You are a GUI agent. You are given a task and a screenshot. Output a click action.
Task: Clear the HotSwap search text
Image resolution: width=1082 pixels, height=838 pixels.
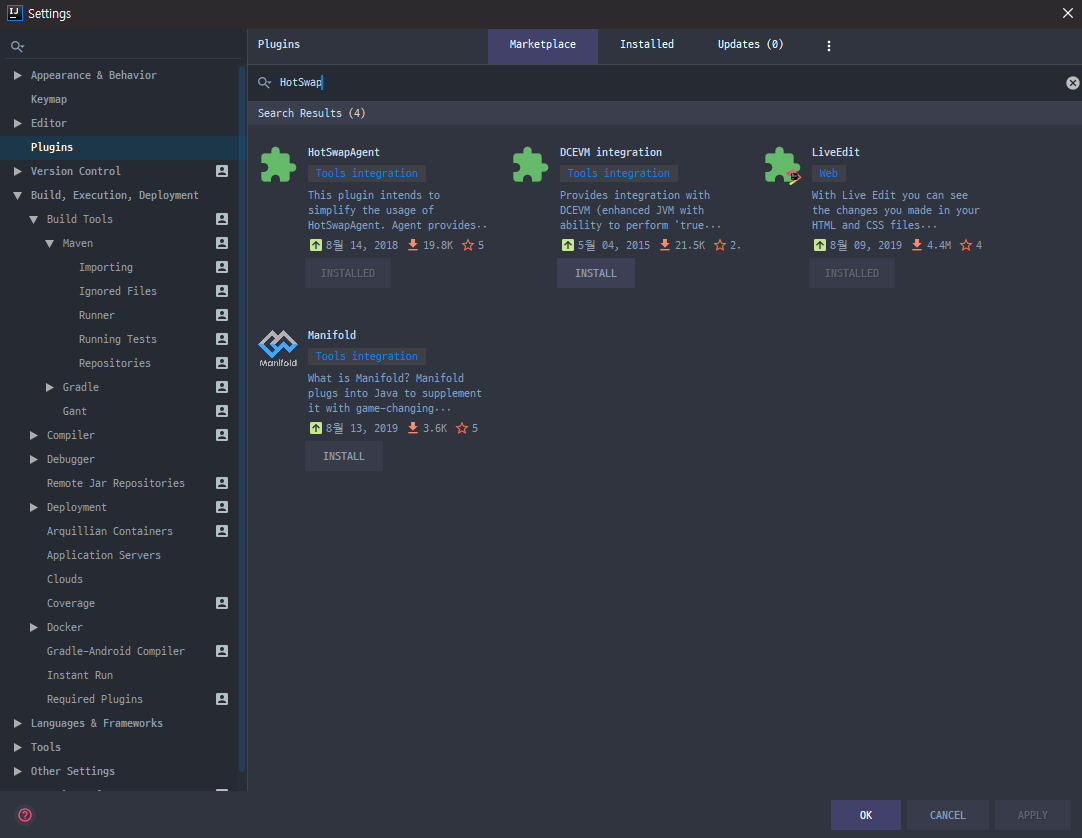(1072, 83)
